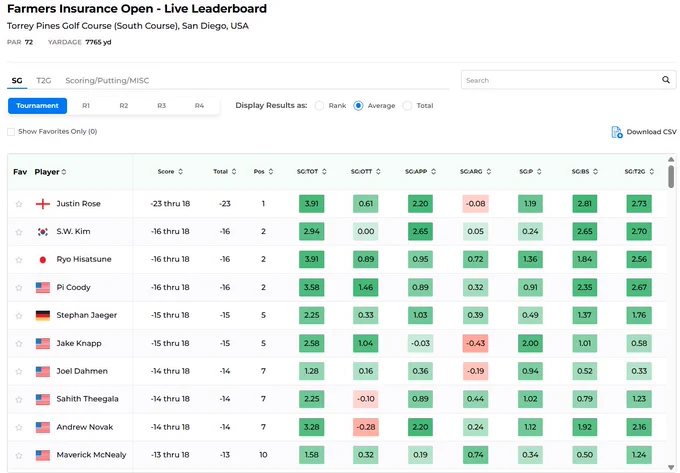The height and width of the screenshot is (473, 680).
Task: Sort by SG:T2G column arrows
Action: coord(651,171)
